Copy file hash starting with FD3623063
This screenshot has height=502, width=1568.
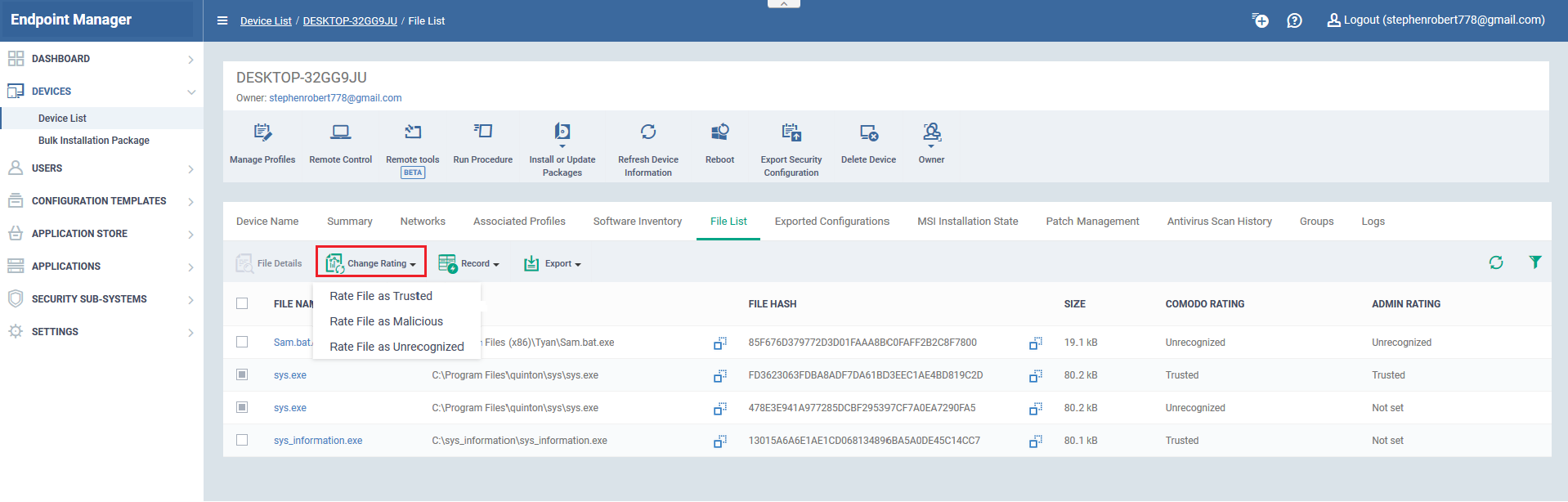point(1036,376)
